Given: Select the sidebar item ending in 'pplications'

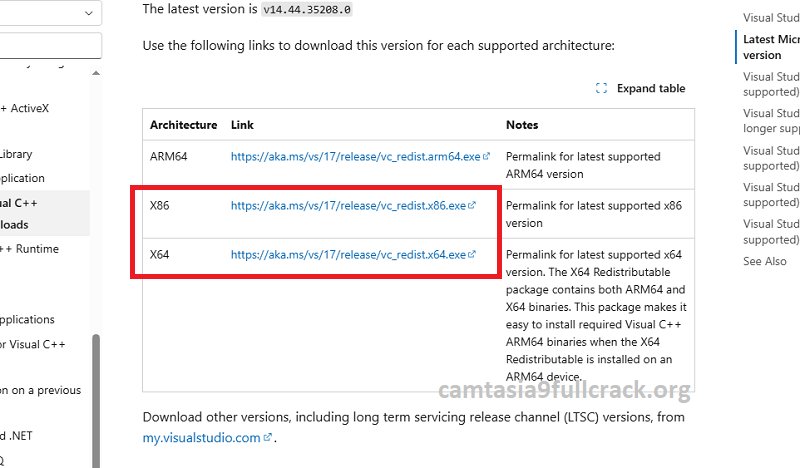Looking at the screenshot, I should point(28,319).
